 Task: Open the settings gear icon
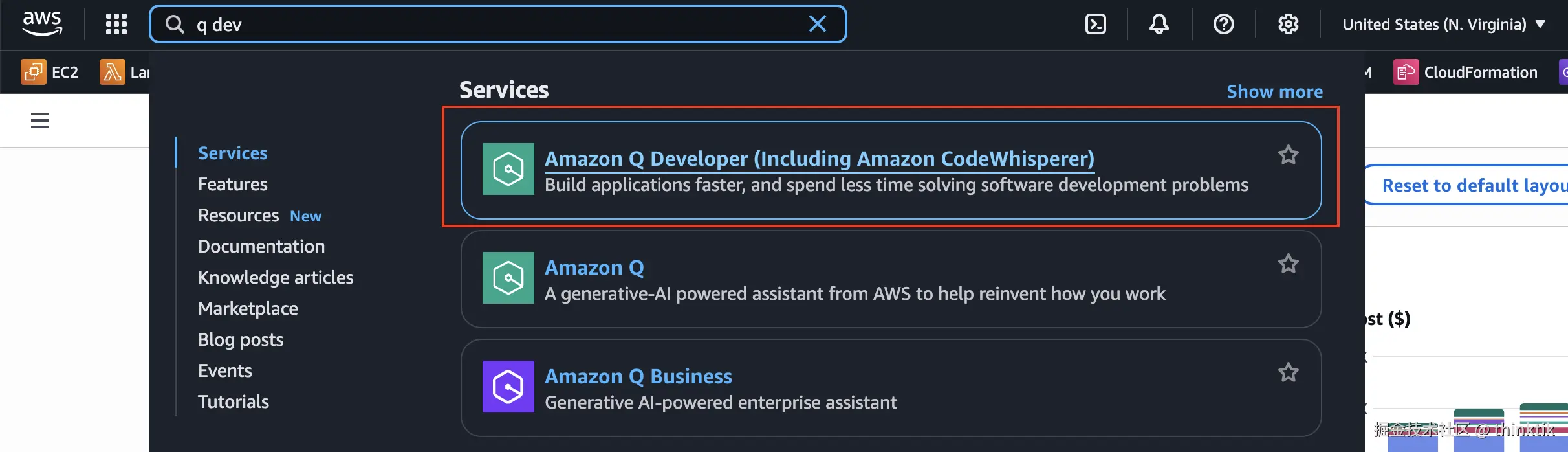coord(1289,24)
